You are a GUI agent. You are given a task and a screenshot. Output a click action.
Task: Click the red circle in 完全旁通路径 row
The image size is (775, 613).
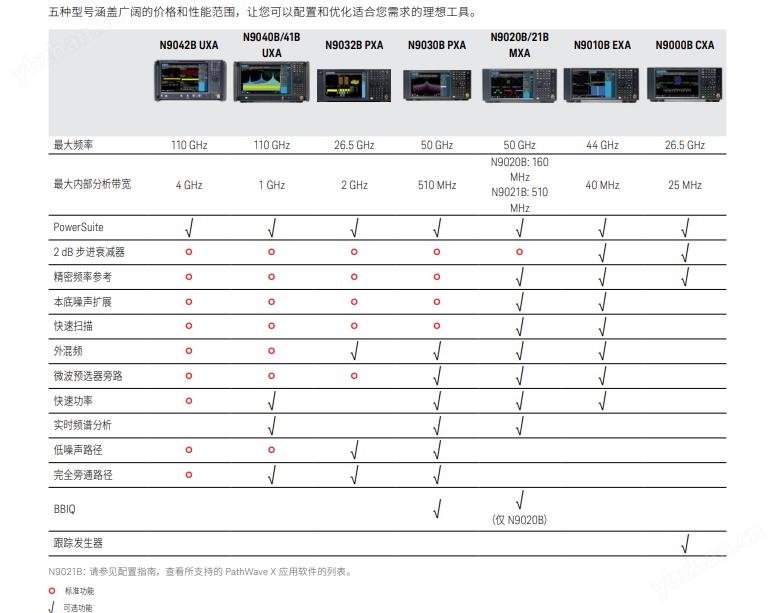(189, 475)
